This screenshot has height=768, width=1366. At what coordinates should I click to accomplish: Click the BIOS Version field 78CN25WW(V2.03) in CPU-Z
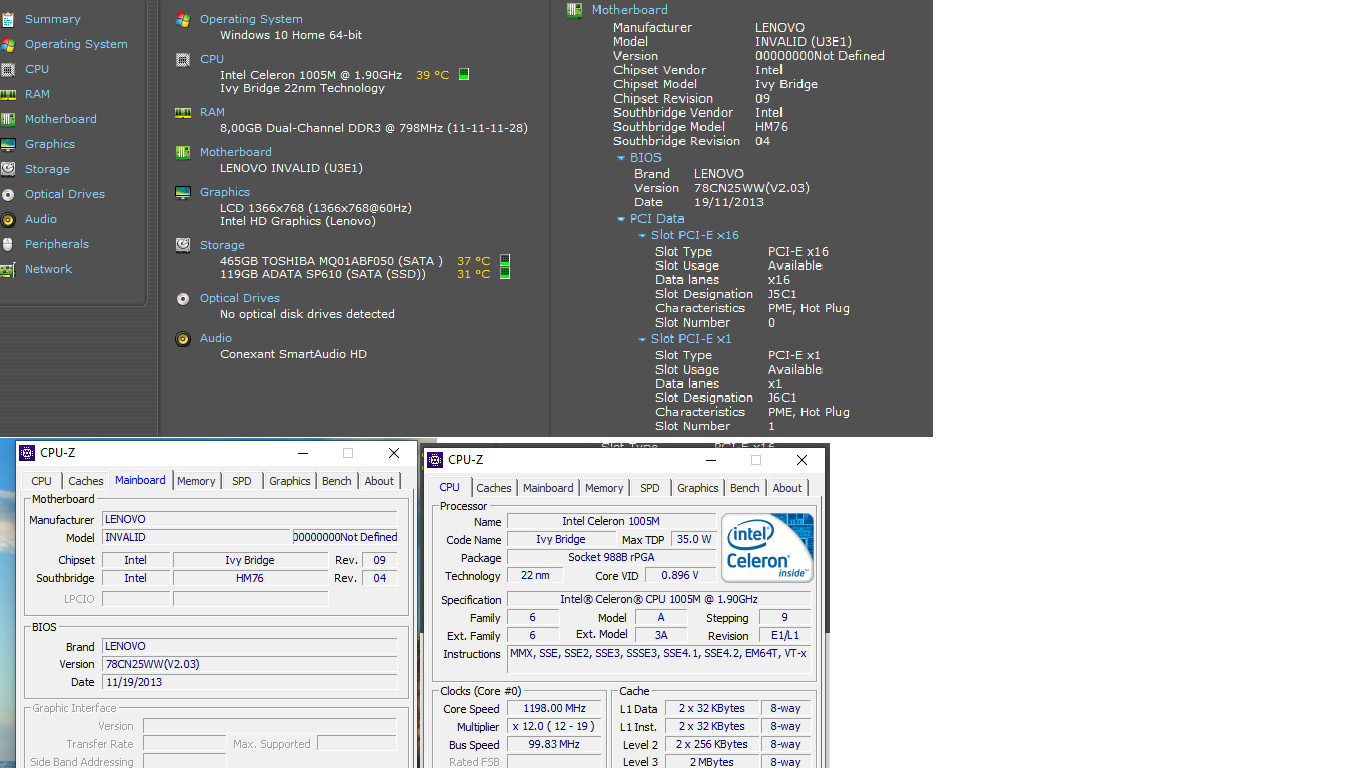tap(250, 664)
